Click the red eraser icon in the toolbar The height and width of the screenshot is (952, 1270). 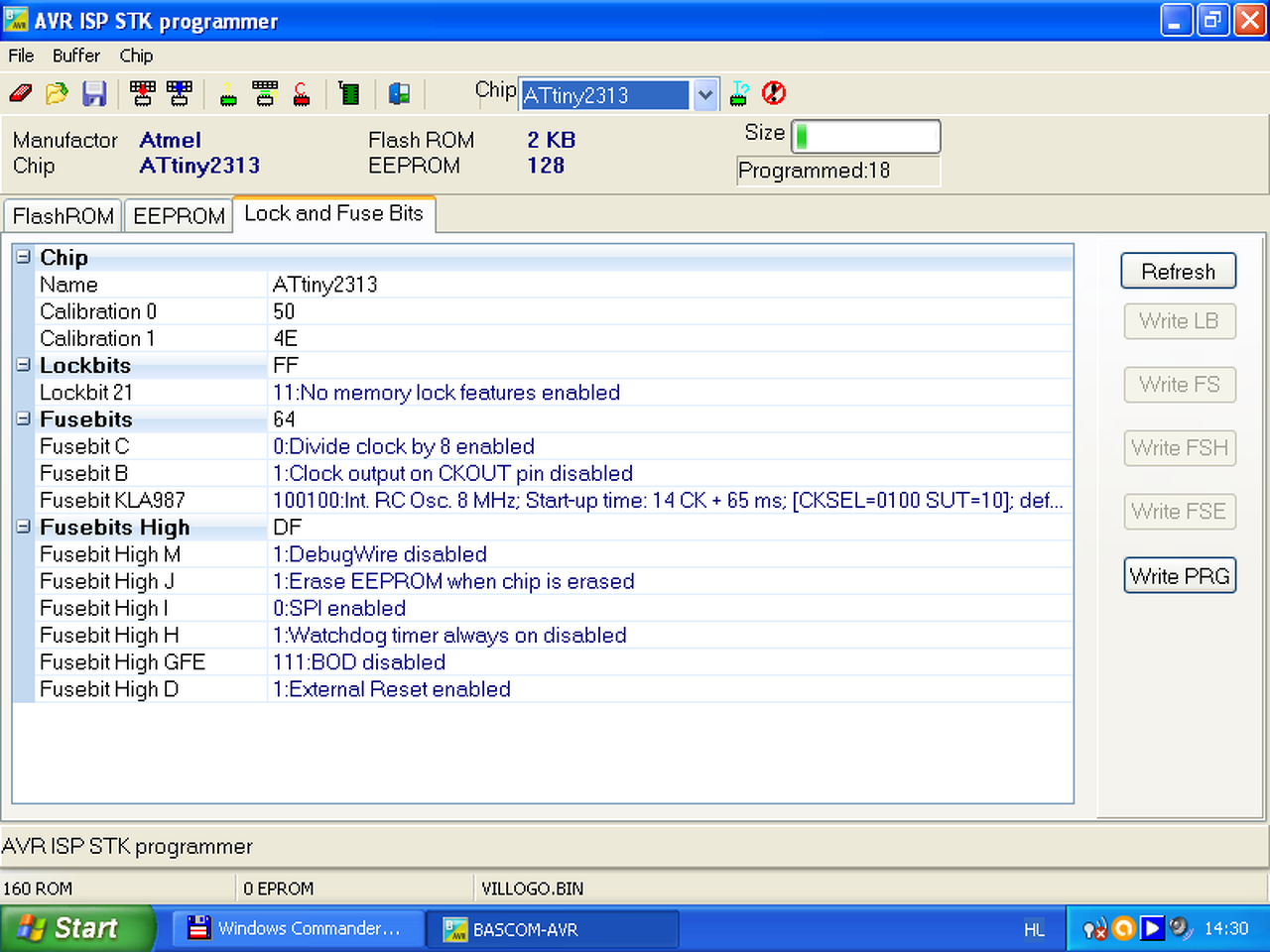point(21,94)
